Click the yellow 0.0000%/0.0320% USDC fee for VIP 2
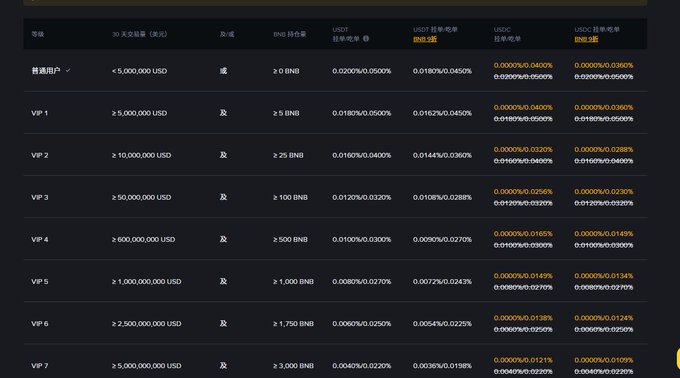 (523, 150)
